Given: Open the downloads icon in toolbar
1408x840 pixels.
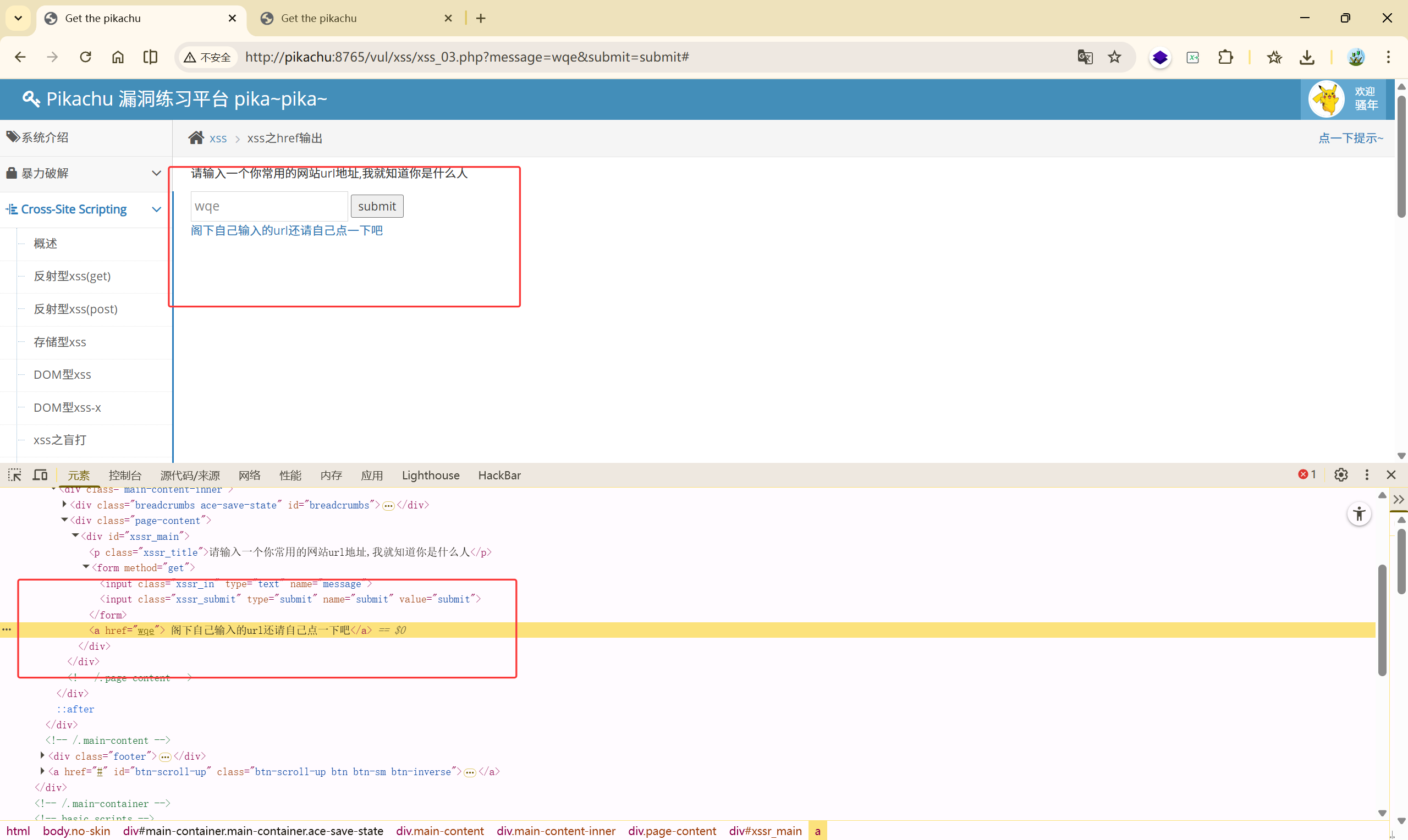Looking at the screenshot, I should 1307,57.
